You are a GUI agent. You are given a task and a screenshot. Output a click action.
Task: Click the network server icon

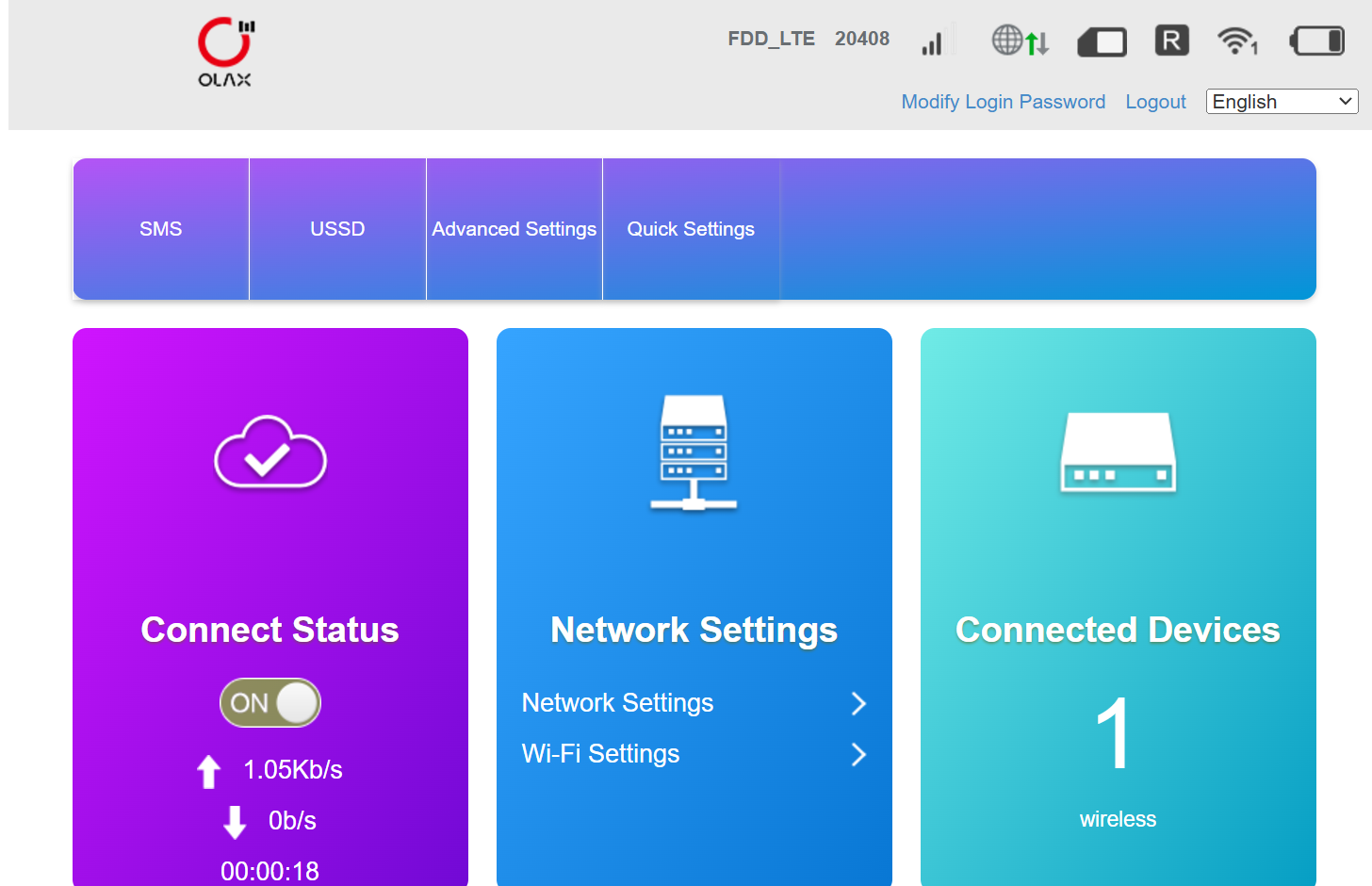coord(694,452)
